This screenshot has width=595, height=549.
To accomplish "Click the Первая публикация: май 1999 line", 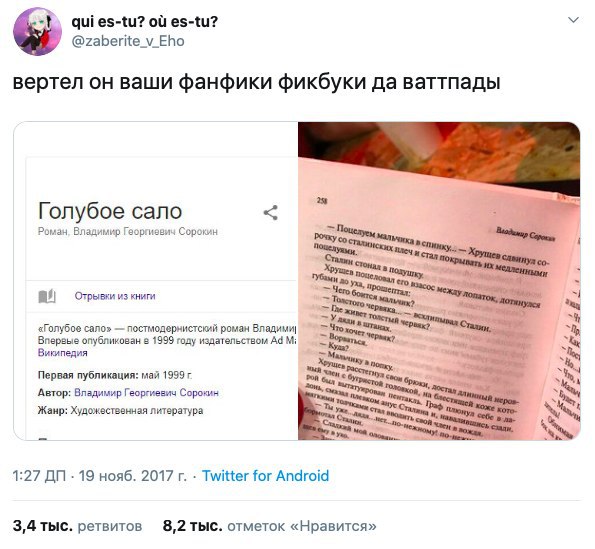I will pos(115,375).
